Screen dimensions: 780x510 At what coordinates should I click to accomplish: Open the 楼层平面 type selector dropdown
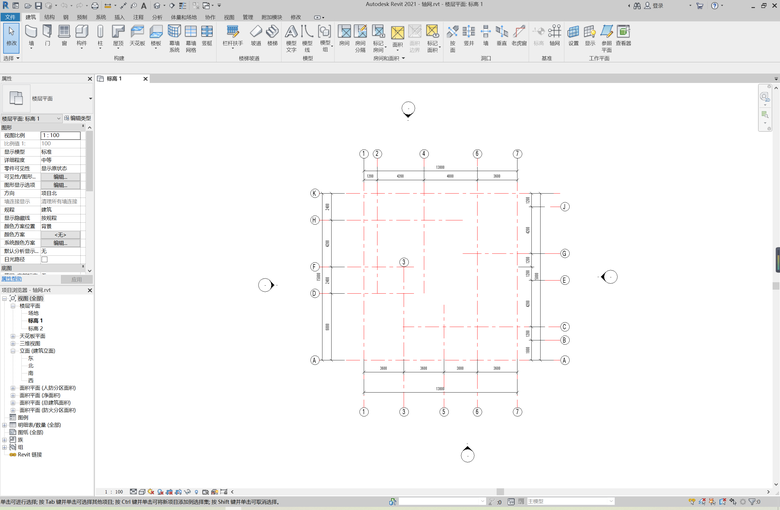point(90,98)
